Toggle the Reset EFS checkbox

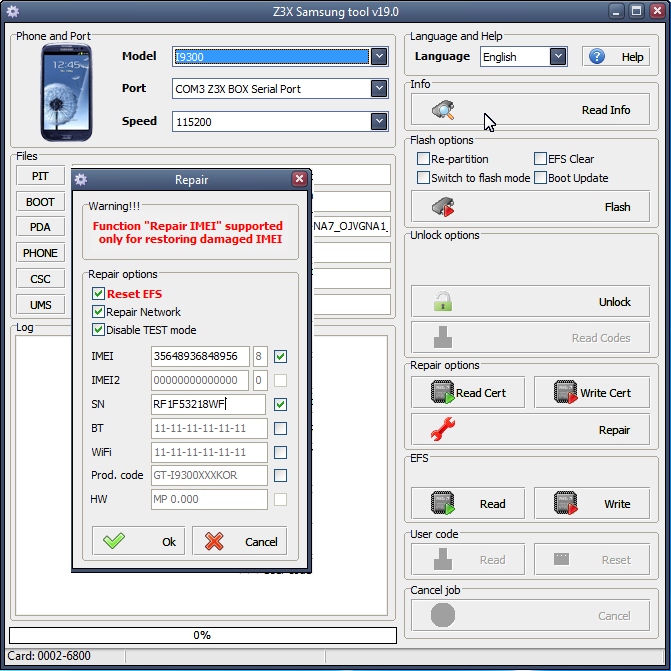point(98,294)
